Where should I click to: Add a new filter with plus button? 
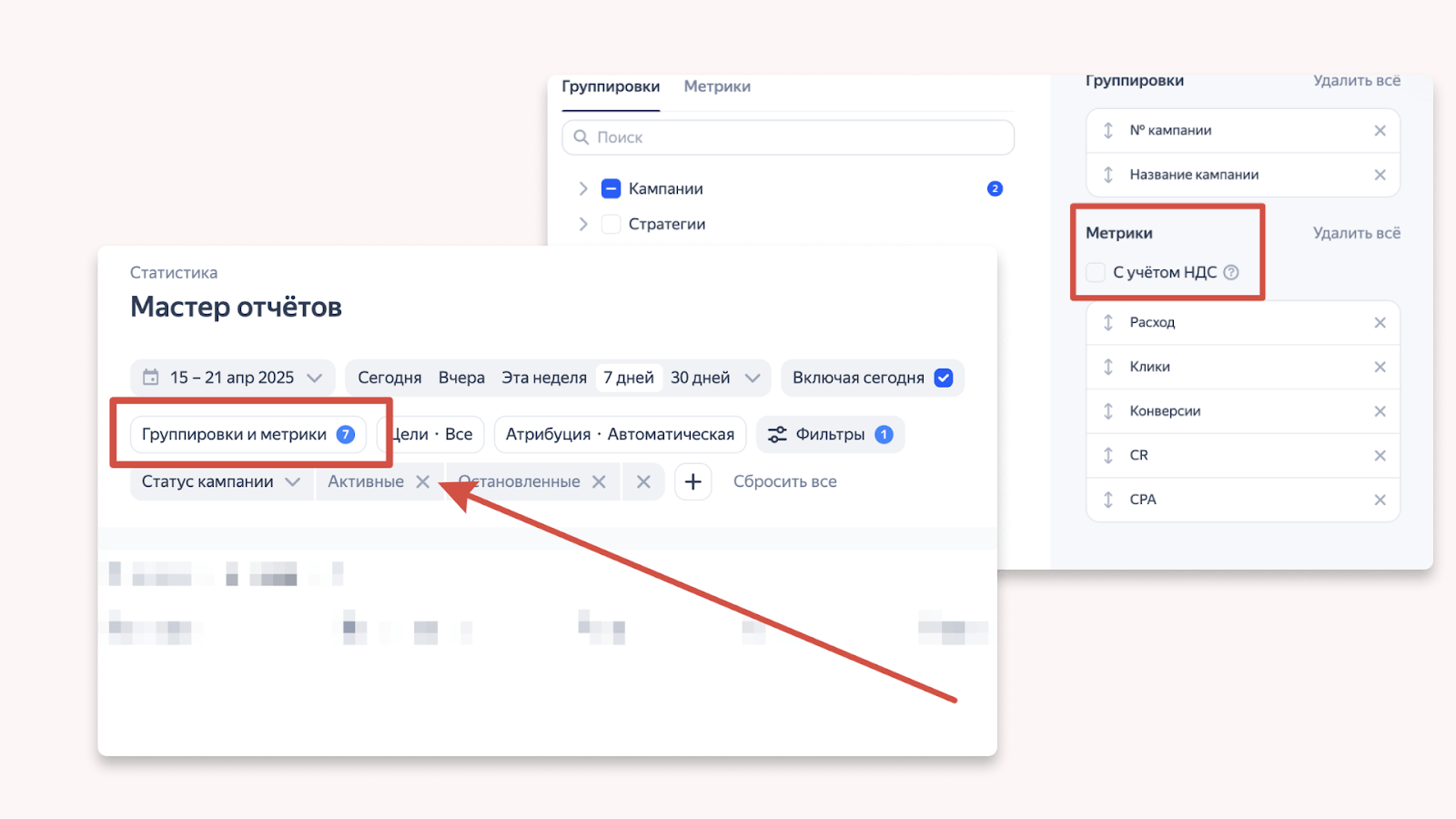click(693, 481)
